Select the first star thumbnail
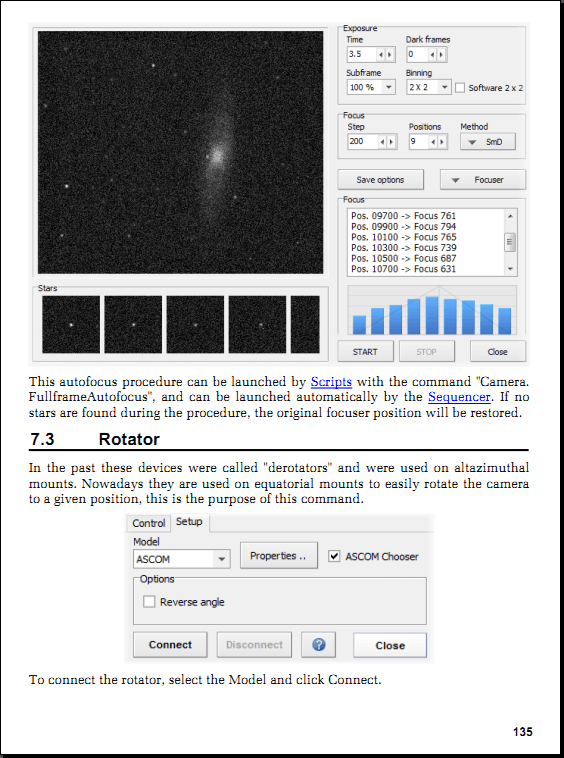564x758 pixels. [71, 324]
